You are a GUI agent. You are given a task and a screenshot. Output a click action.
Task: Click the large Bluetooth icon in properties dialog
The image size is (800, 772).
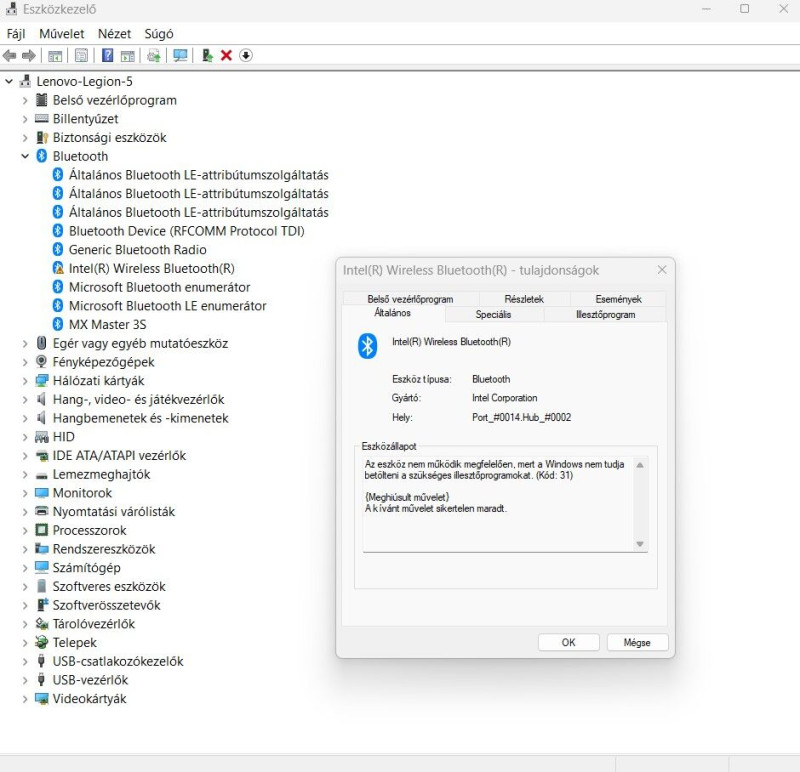tap(367, 346)
